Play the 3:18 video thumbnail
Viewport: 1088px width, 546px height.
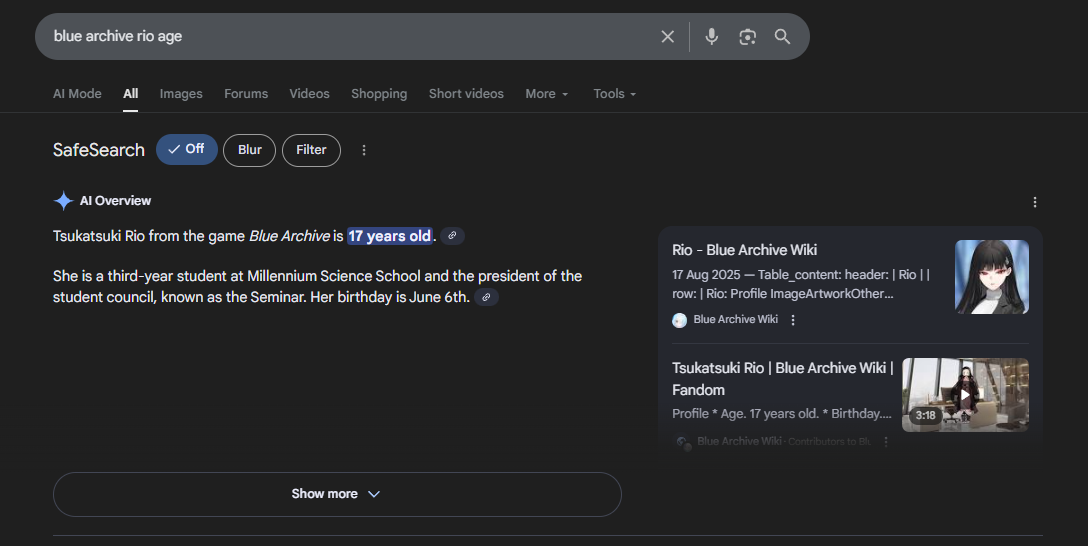click(x=965, y=395)
